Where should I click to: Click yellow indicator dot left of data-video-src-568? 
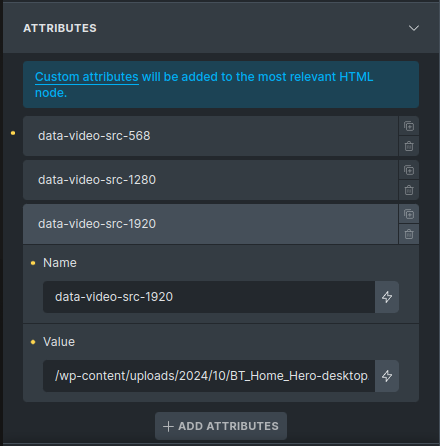pos(13,133)
